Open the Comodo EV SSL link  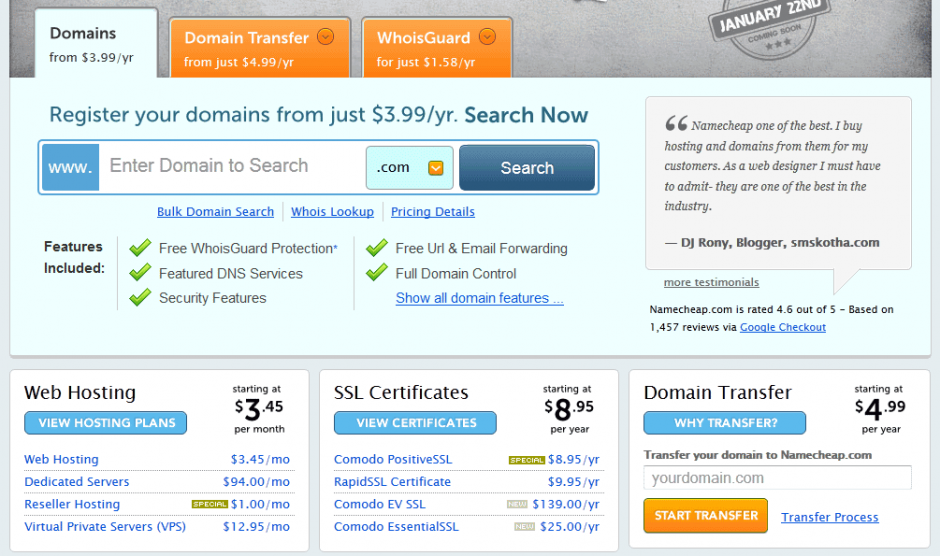[x=379, y=504]
